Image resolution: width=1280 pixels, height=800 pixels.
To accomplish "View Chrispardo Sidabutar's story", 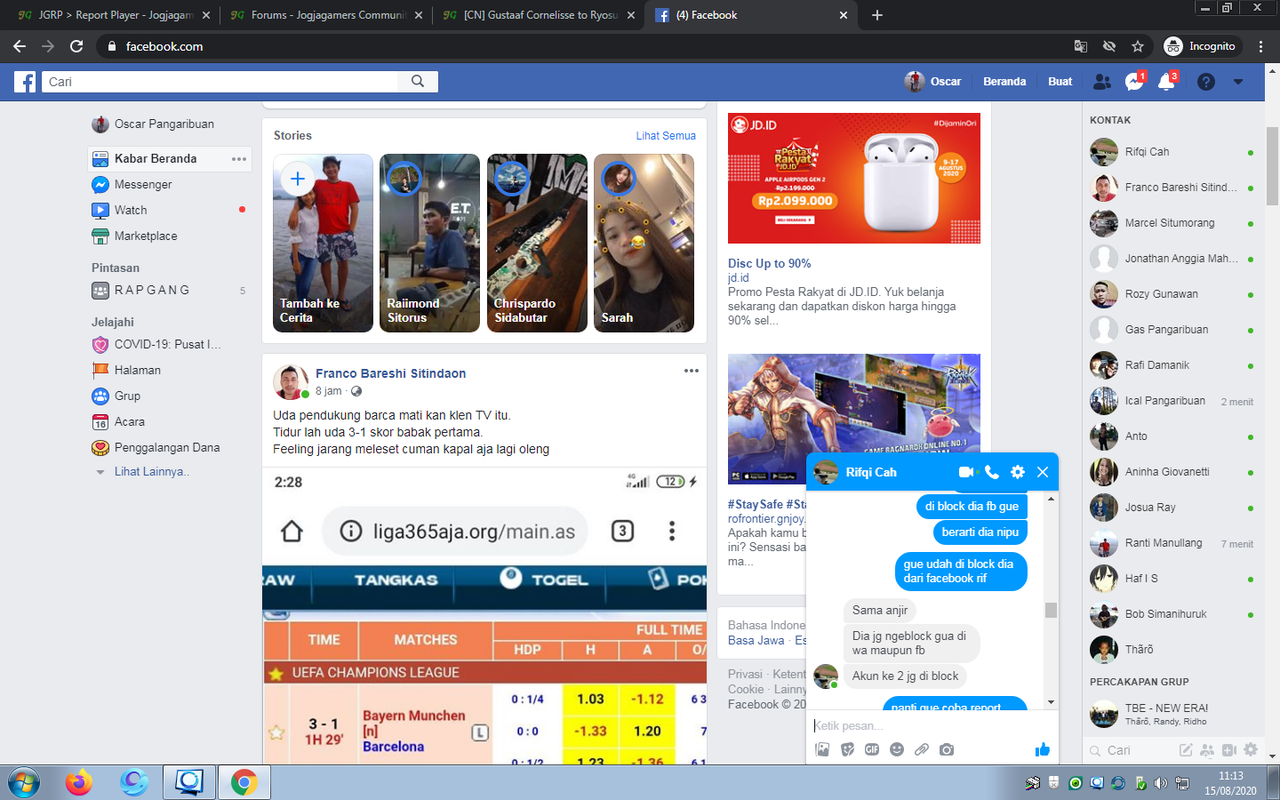I will pyautogui.click(x=537, y=243).
